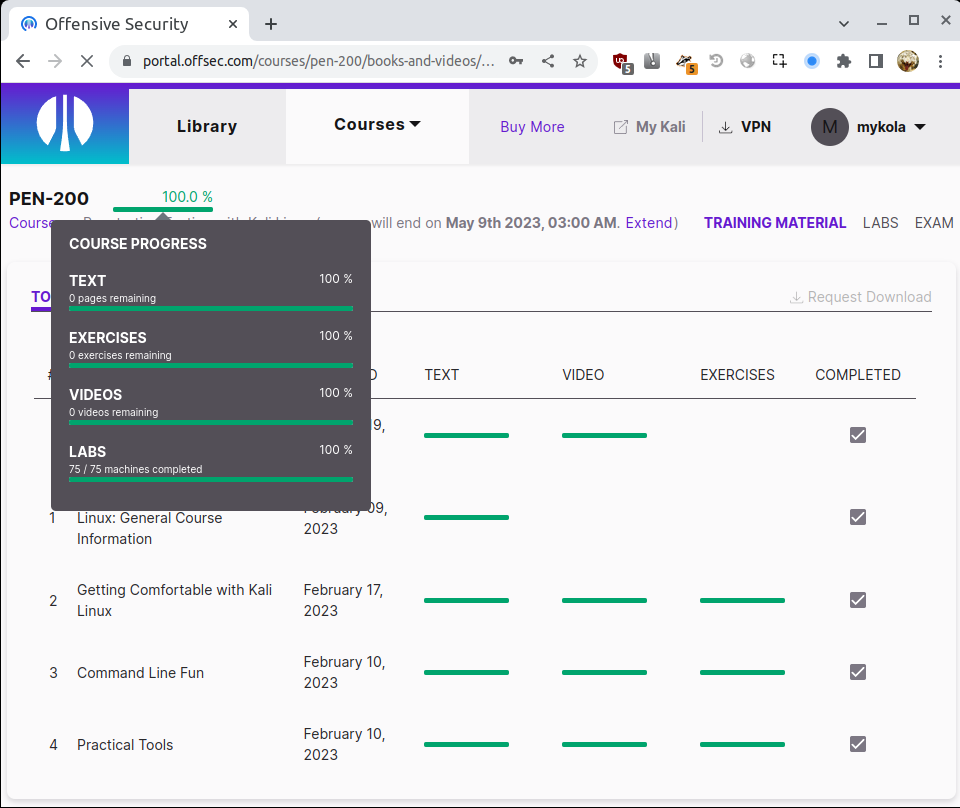Open the uBlock Origin extension
Image resolution: width=960 pixels, height=808 pixels.
tap(622, 62)
